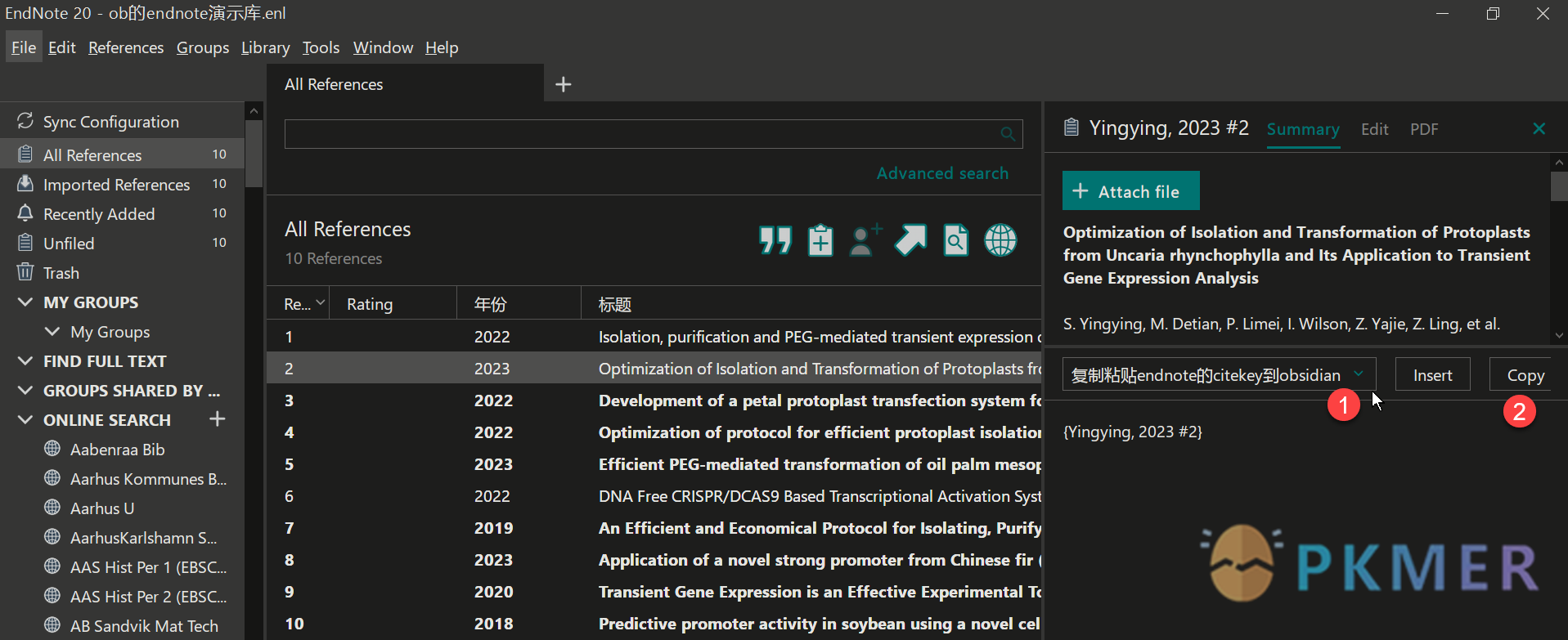Click the Export arrow icon
1568x640 pixels.
[x=910, y=240]
